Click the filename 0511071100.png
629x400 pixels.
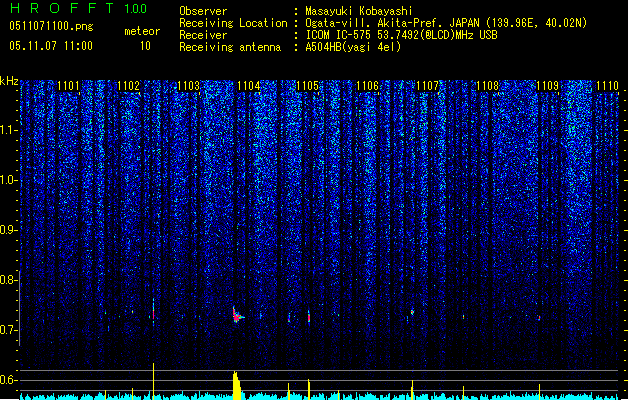click(51, 26)
